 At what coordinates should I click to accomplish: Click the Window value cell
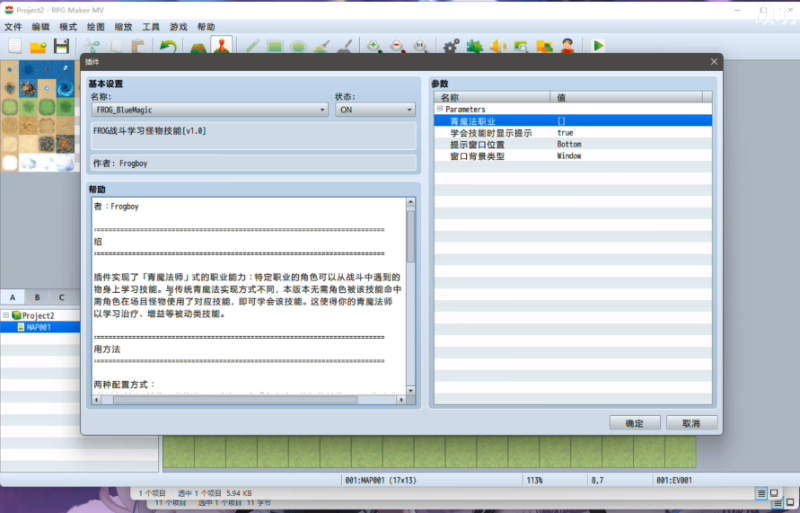tap(569, 156)
